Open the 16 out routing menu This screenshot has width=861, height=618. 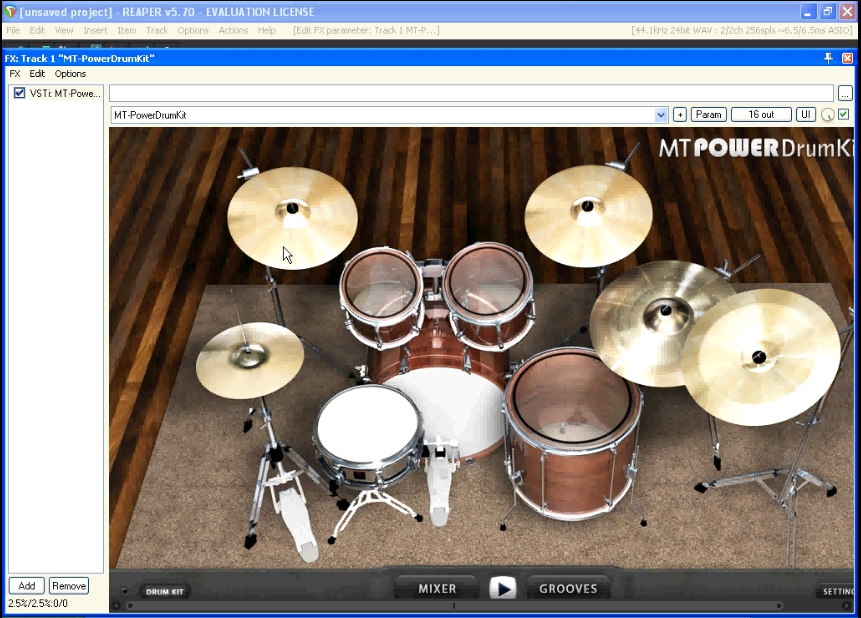pyautogui.click(x=761, y=115)
